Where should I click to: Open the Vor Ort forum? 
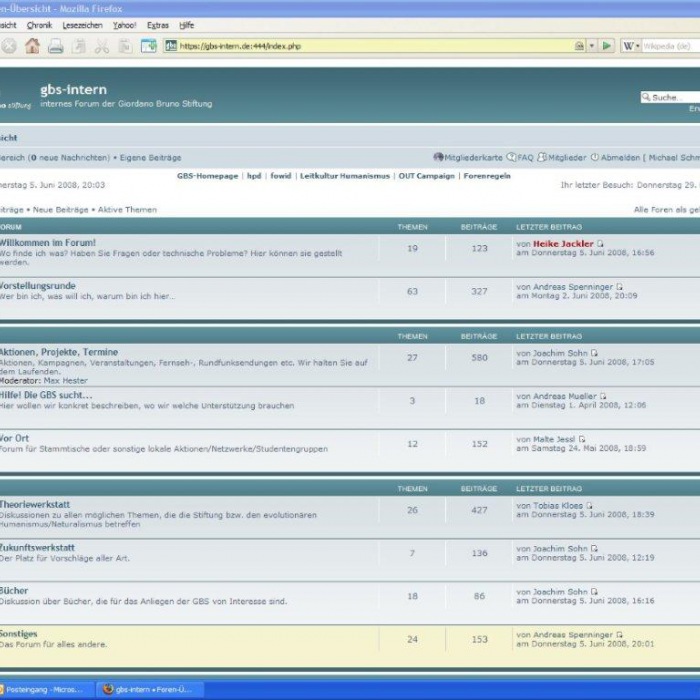[14, 438]
